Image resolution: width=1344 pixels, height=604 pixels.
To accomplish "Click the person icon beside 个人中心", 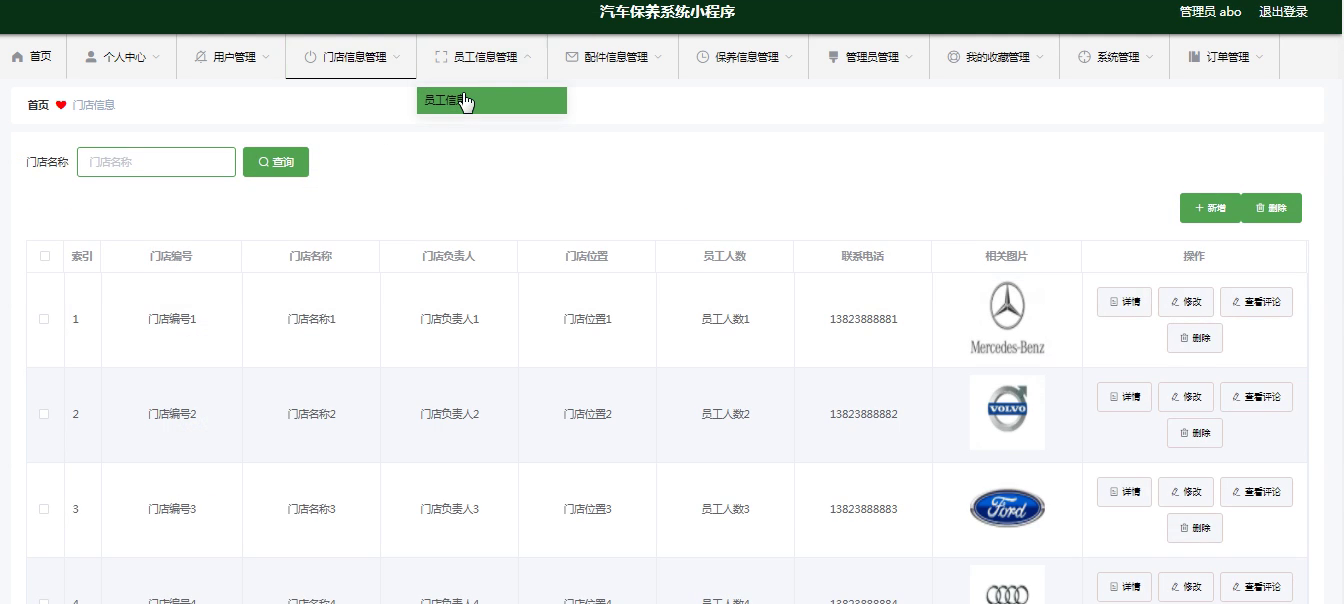I will click(91, 57).
